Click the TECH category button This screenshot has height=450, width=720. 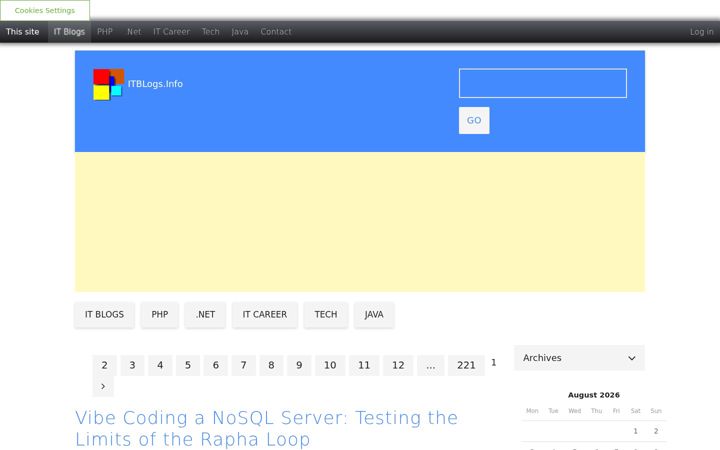point(326,315)
